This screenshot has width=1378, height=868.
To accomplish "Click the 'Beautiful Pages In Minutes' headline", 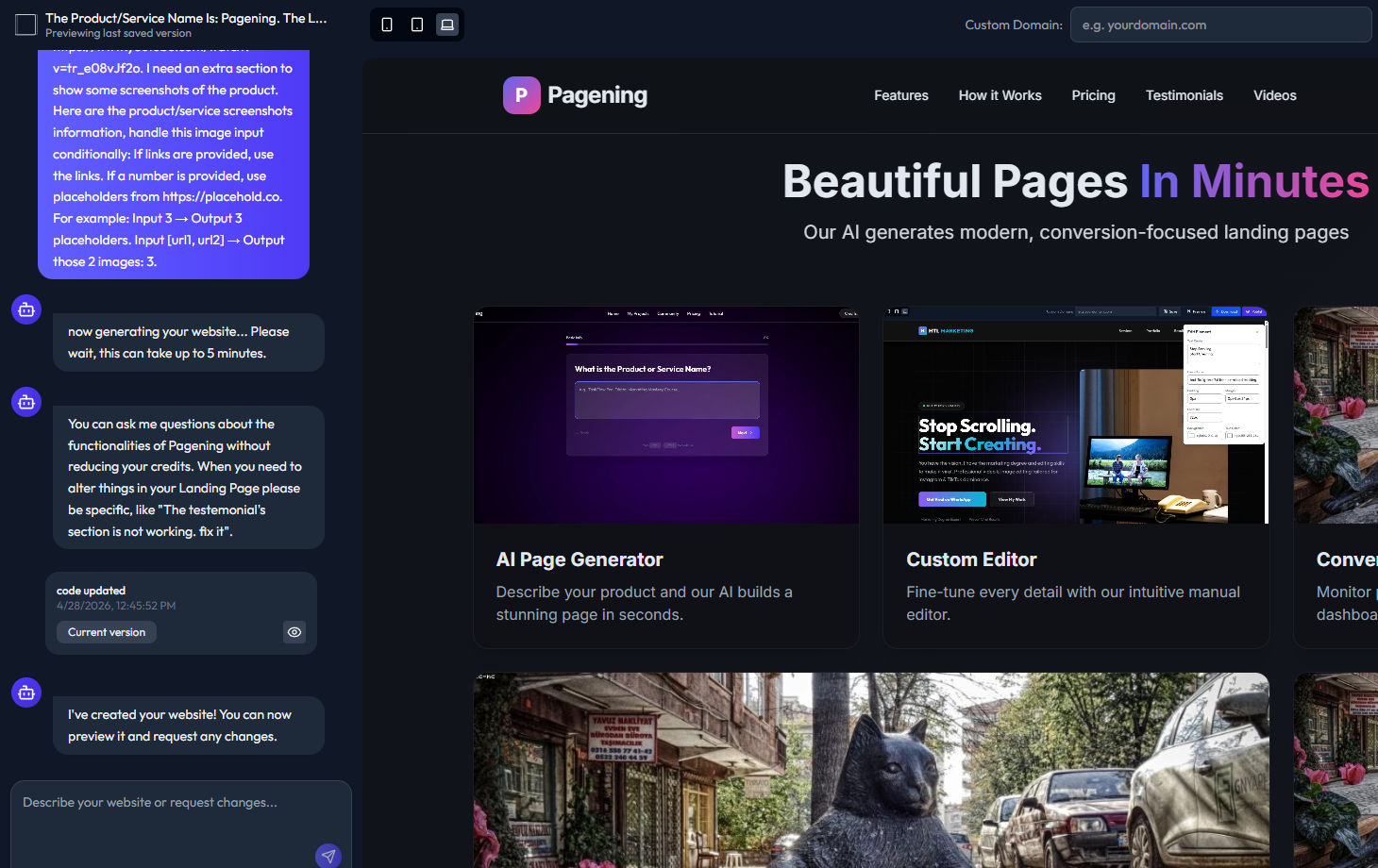I will [x=1076, y=181].
